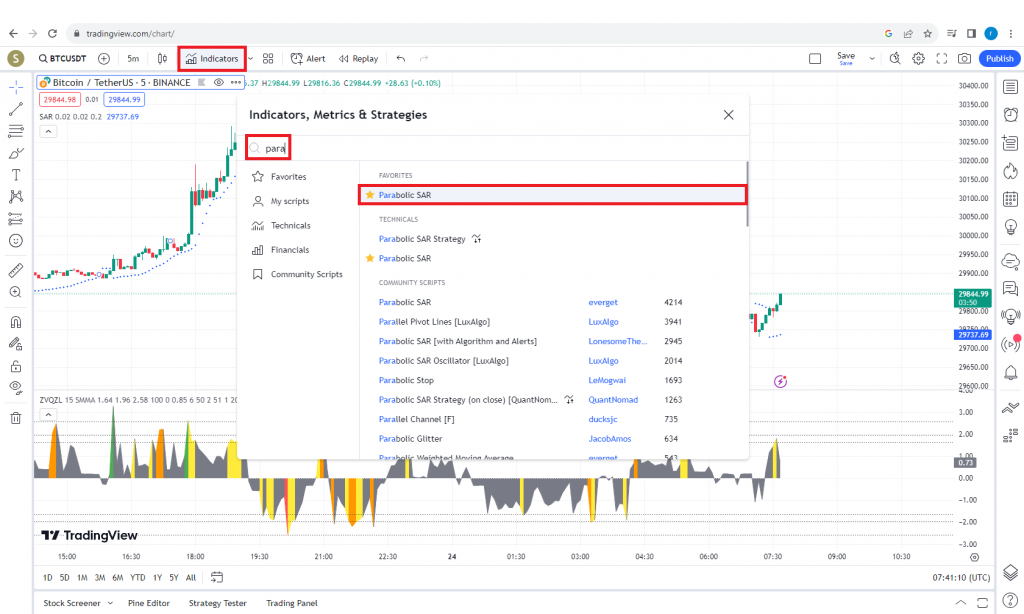Open the Fibonacci tools in left toolbar
The image size is (1024, 614).
click(16, 131)
